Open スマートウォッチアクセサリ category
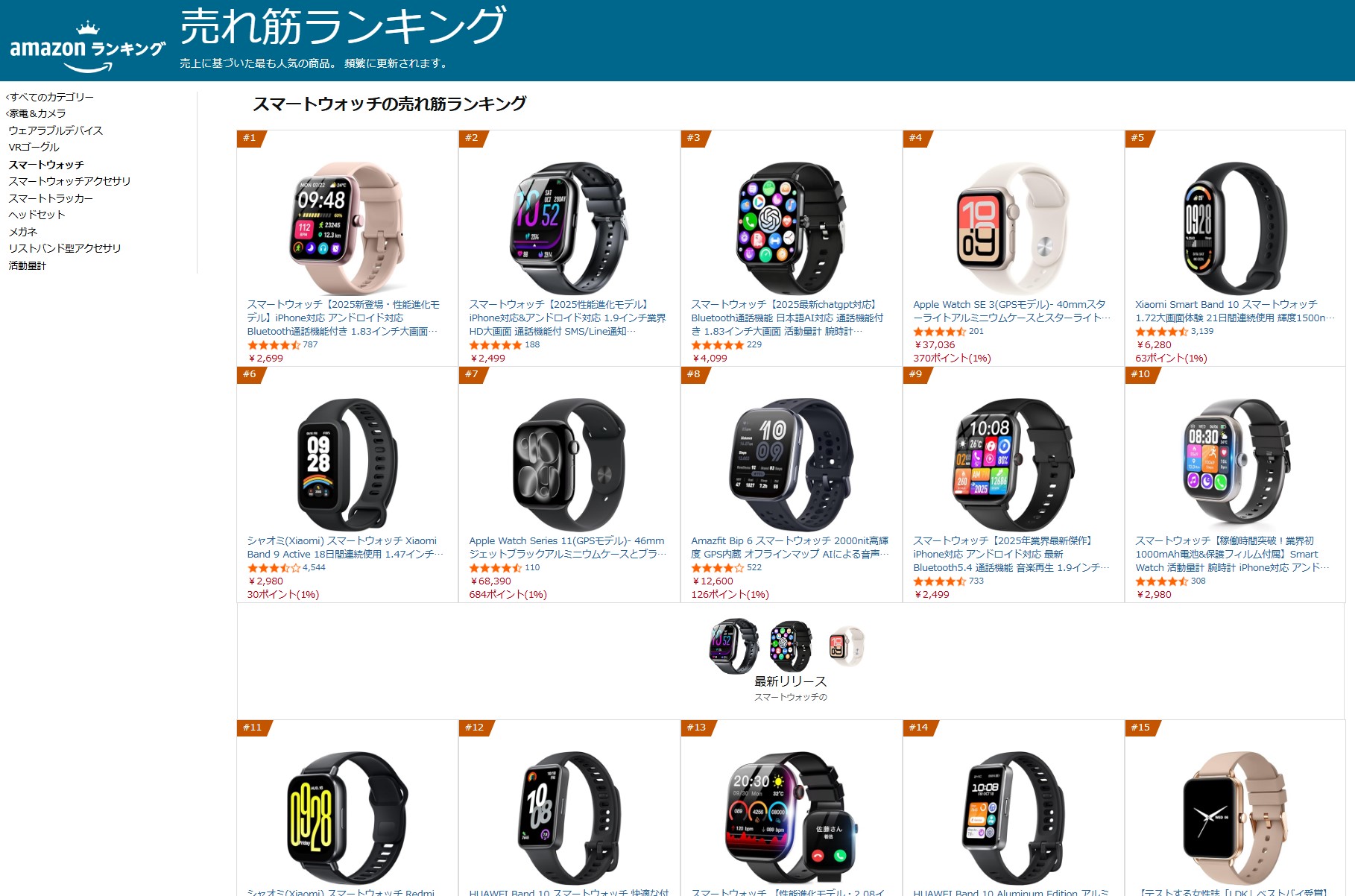1355x896 pixels. (69, 181)
